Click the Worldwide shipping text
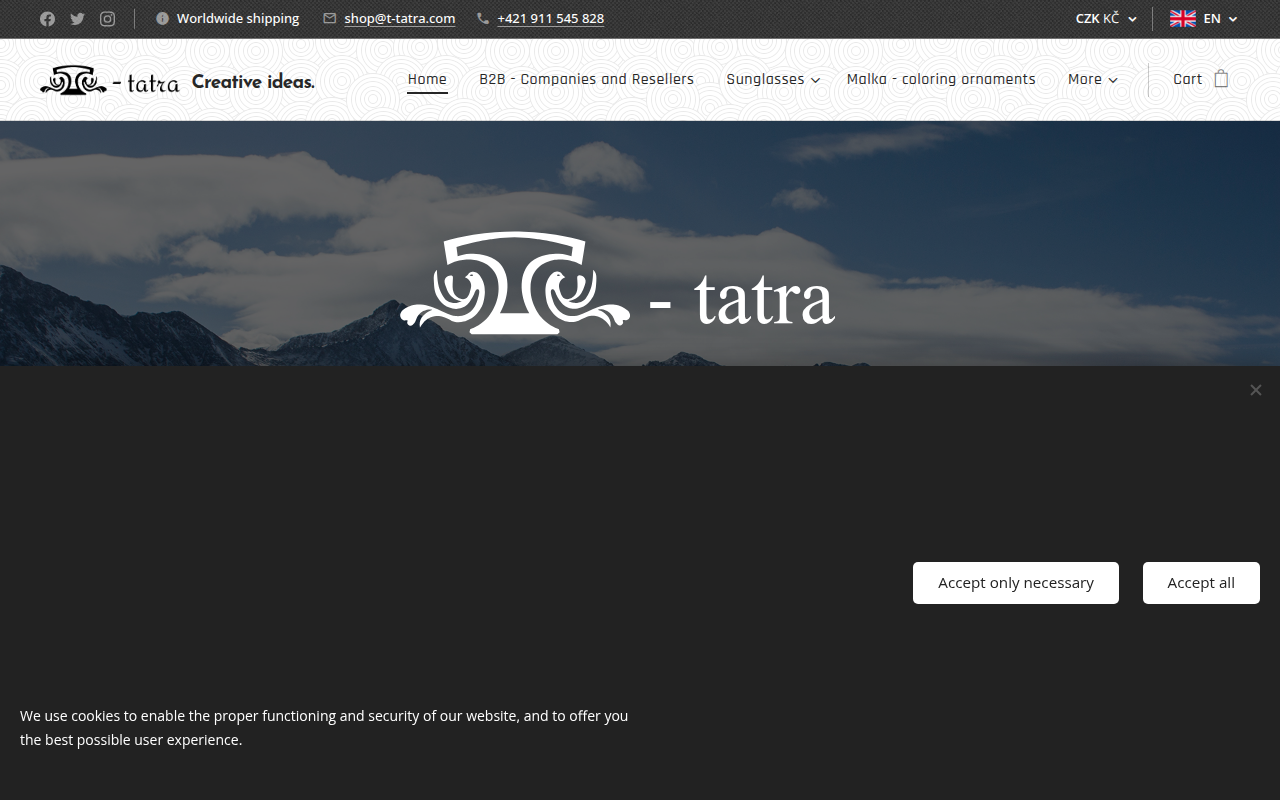1280x800 pixels. click(x=238, y=18)
